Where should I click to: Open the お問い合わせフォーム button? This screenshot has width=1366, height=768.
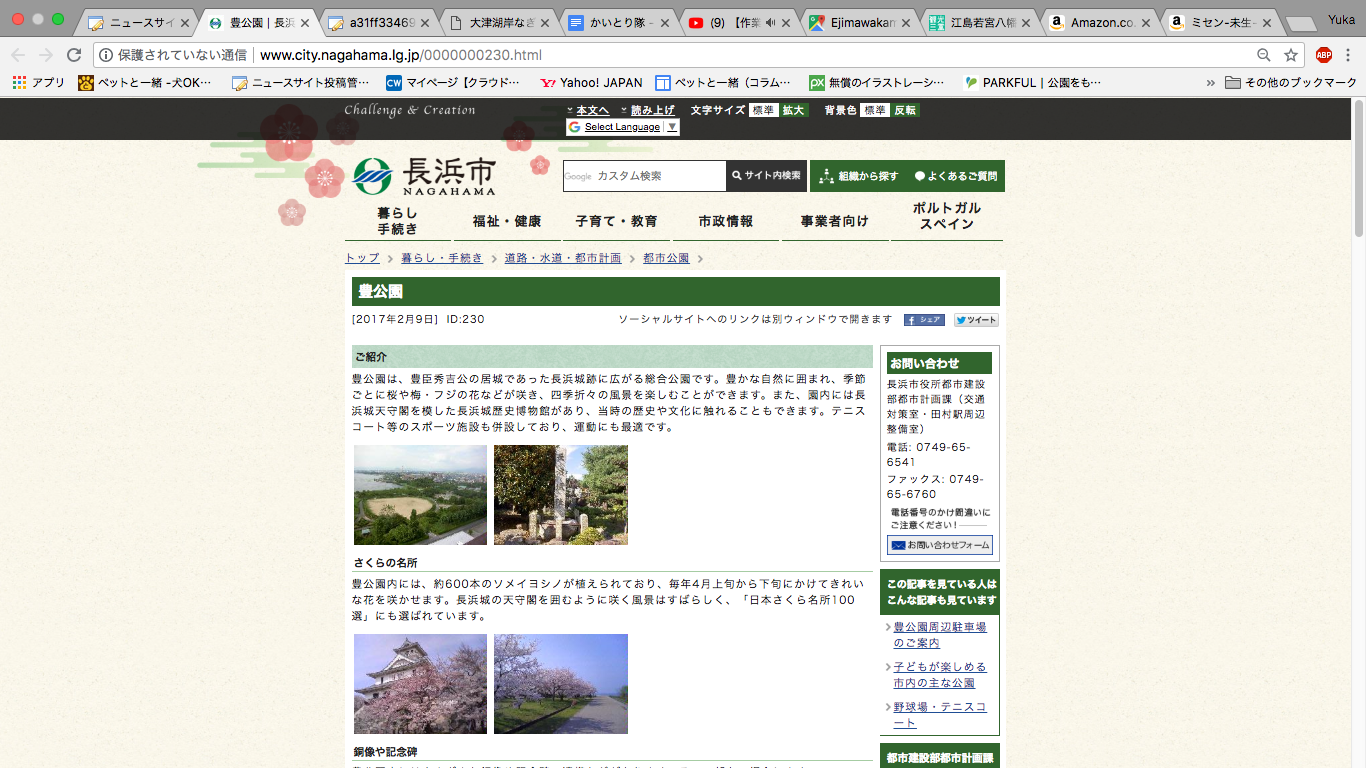click(x=940, y=545)
